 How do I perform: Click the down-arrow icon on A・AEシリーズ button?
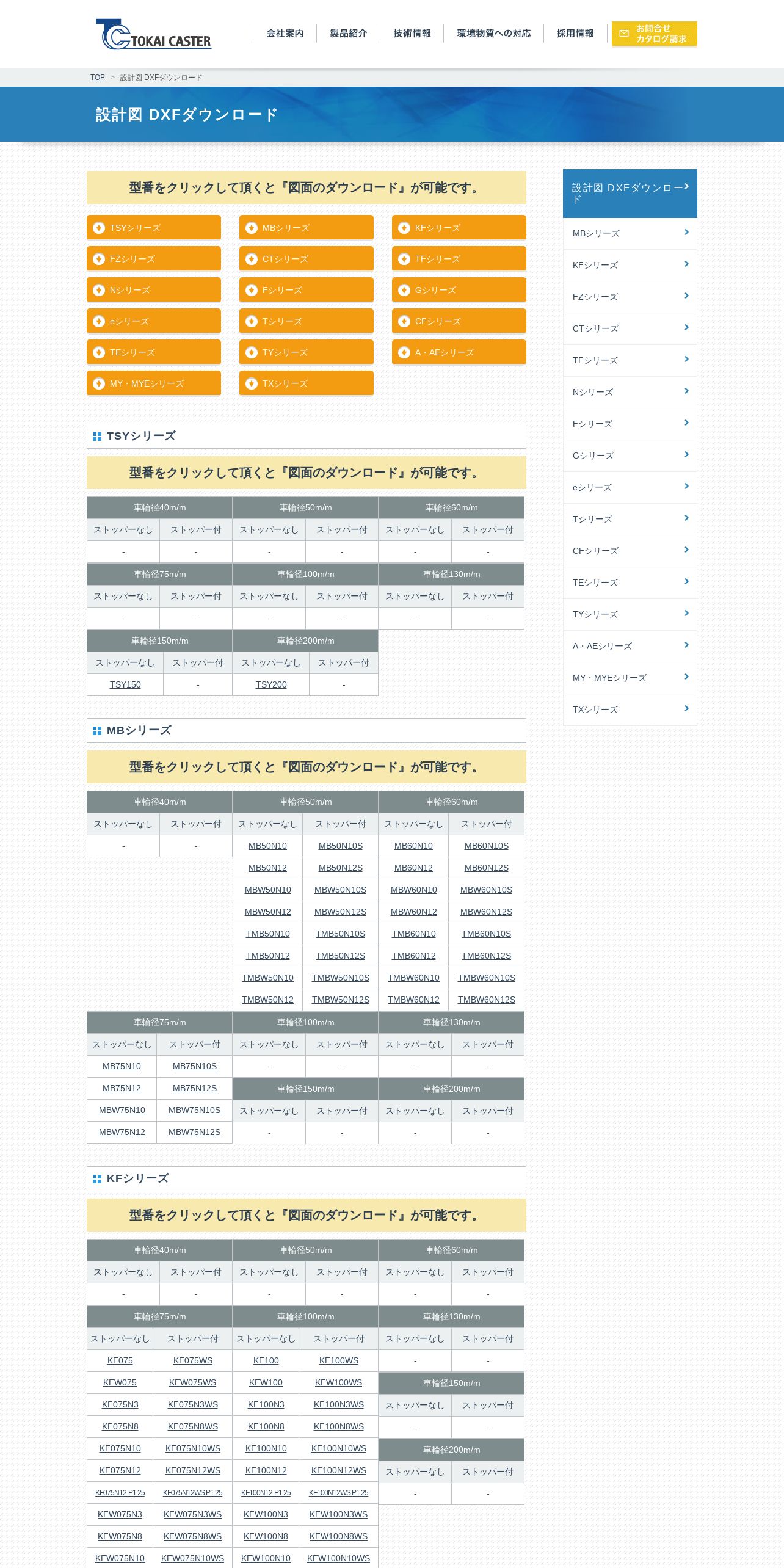tap(404, 352)
